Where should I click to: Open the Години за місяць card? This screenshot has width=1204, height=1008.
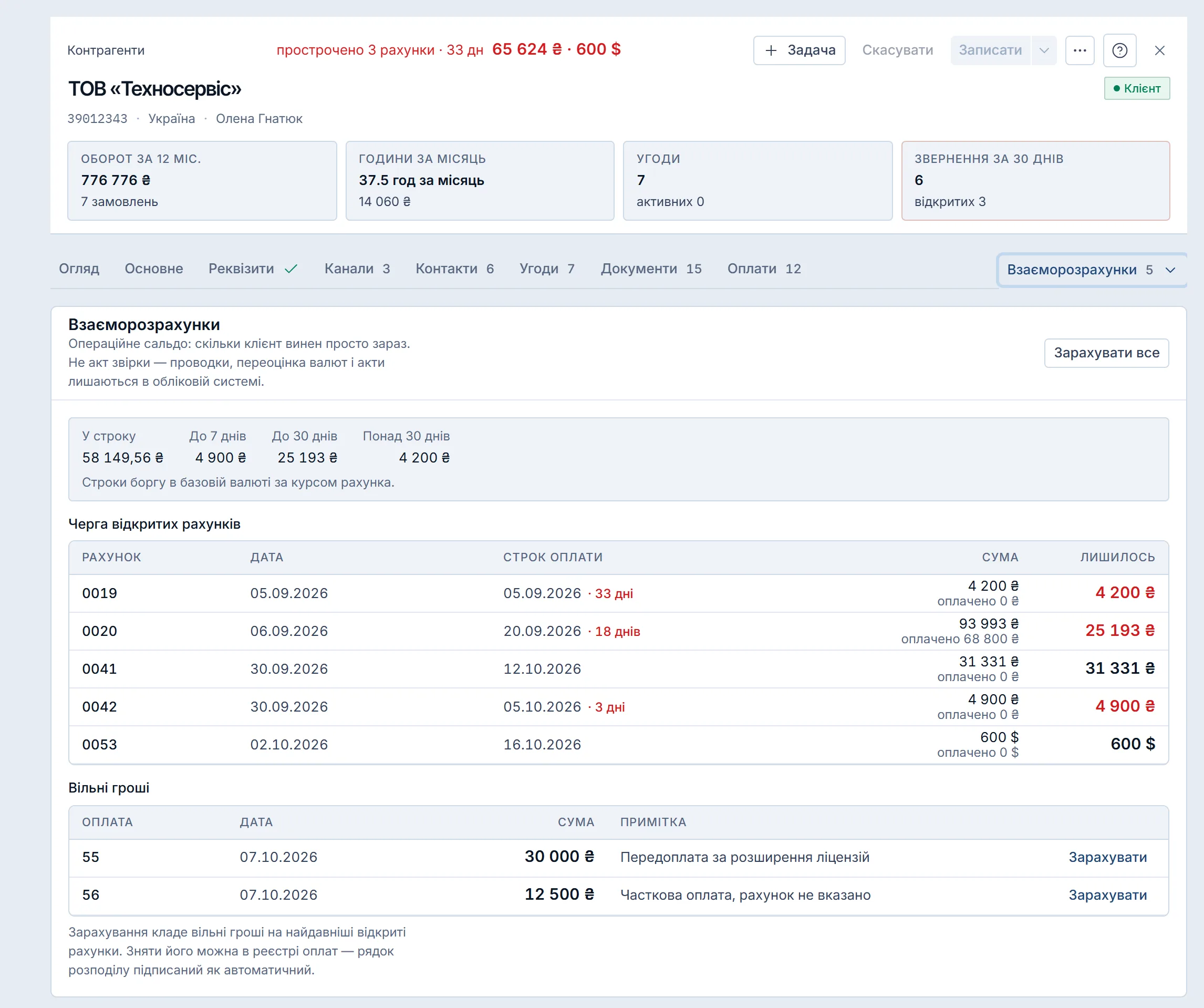pos(480,181)
